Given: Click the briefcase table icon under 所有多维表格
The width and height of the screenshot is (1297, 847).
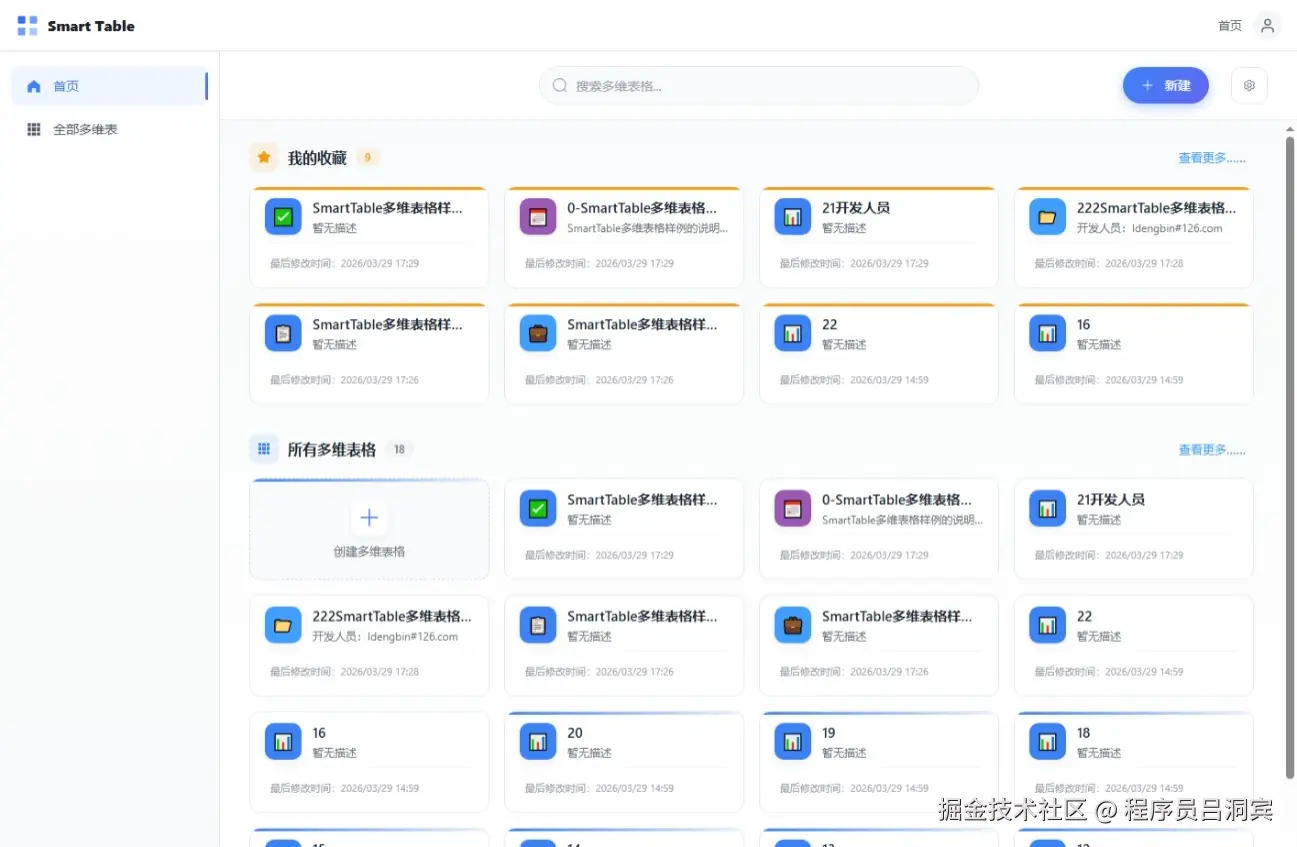Looking at the screenshot, I should pyautogui.click(x=793, y=625).
